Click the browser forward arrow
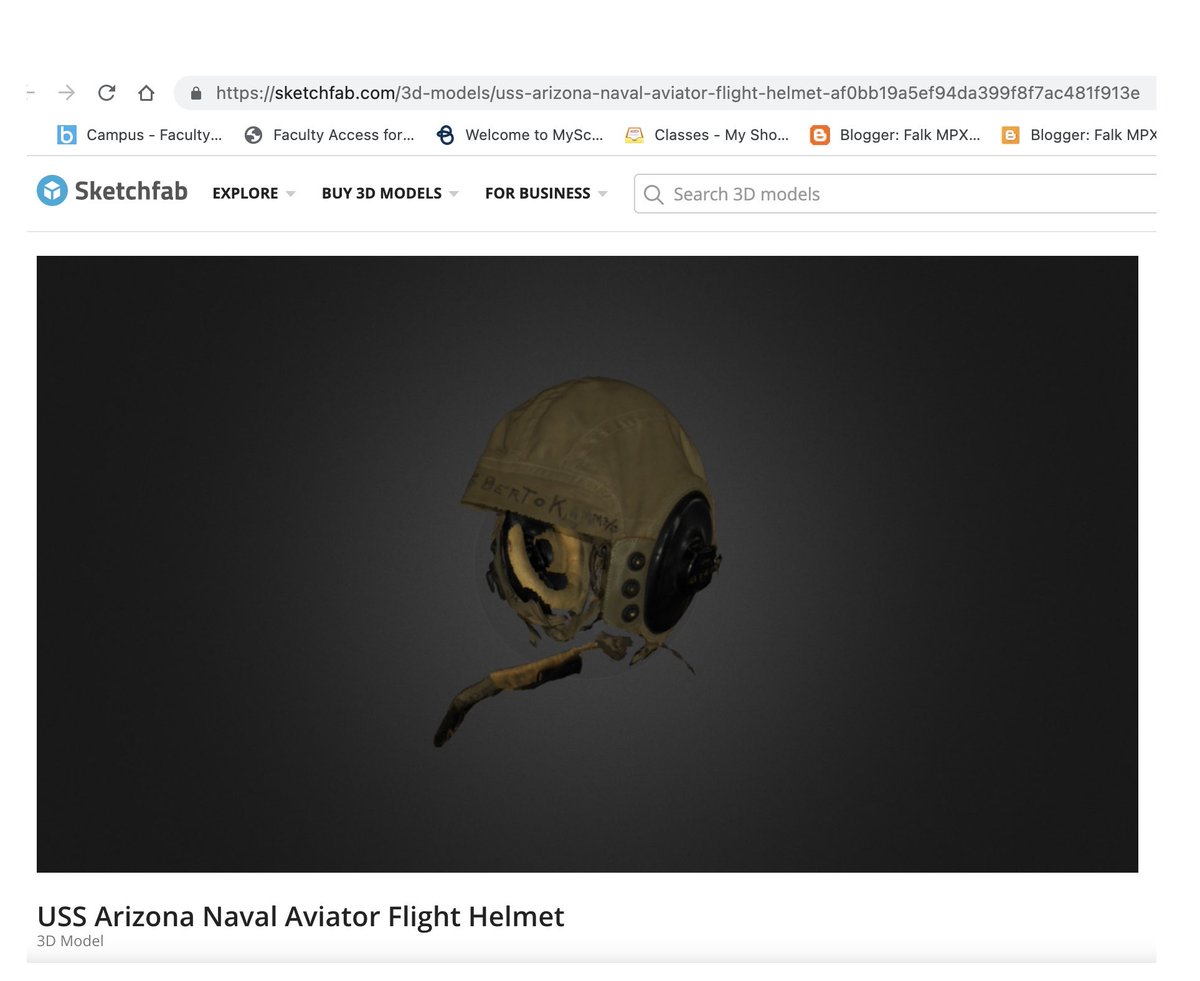Image resolution: width=1200 pixels, height=981 pixels. [x=66, y=93]
